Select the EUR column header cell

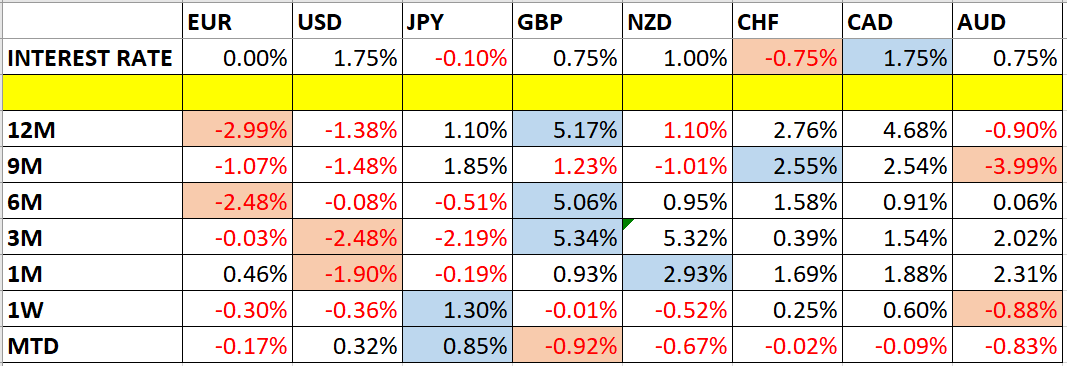pos(237,23)
